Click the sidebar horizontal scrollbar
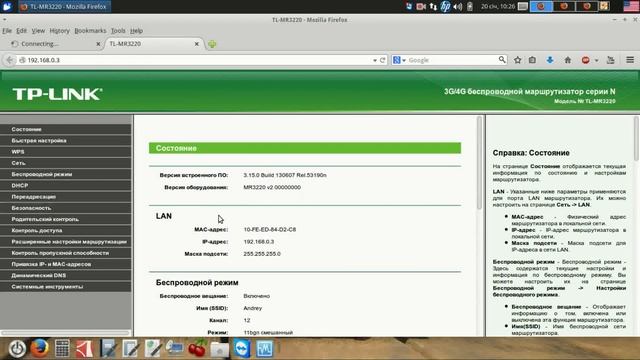This screenshot has width=640, height=360. pyautogui.click(x=65, y=333)
